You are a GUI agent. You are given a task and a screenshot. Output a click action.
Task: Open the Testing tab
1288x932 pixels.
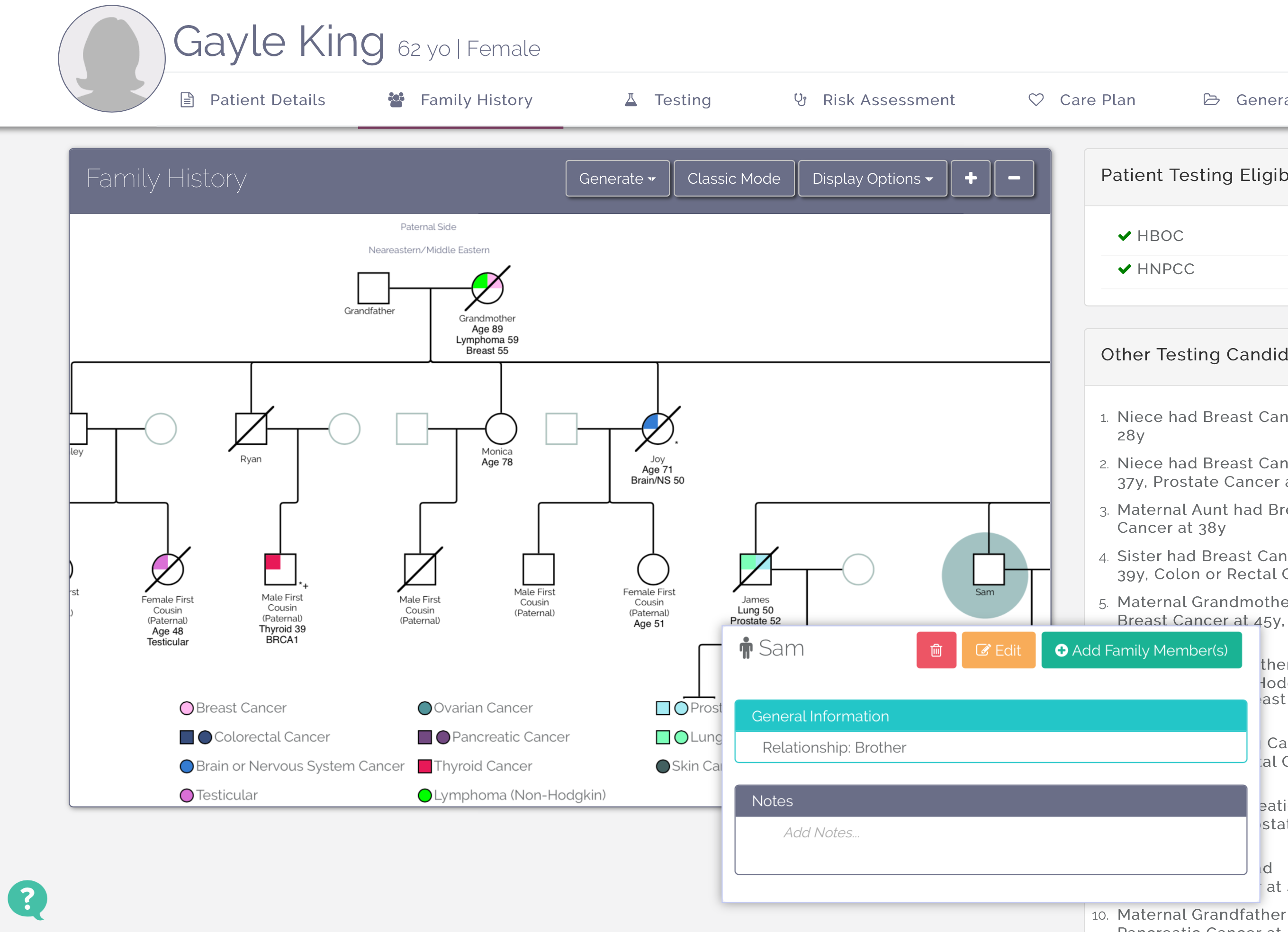(x=667, y=100)
